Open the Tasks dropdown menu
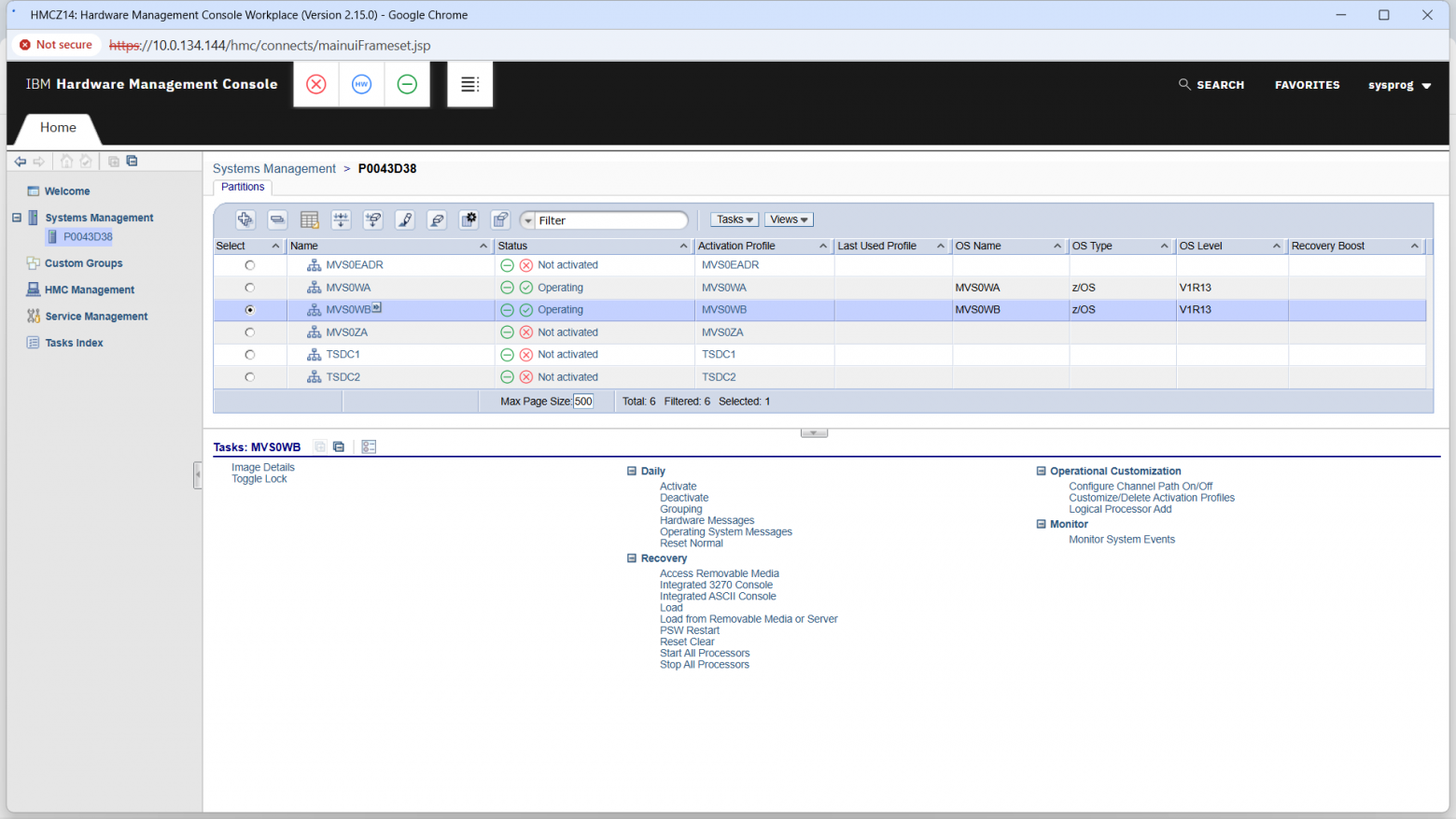Viewport: 1456px width, 819px height. (735, 219)
